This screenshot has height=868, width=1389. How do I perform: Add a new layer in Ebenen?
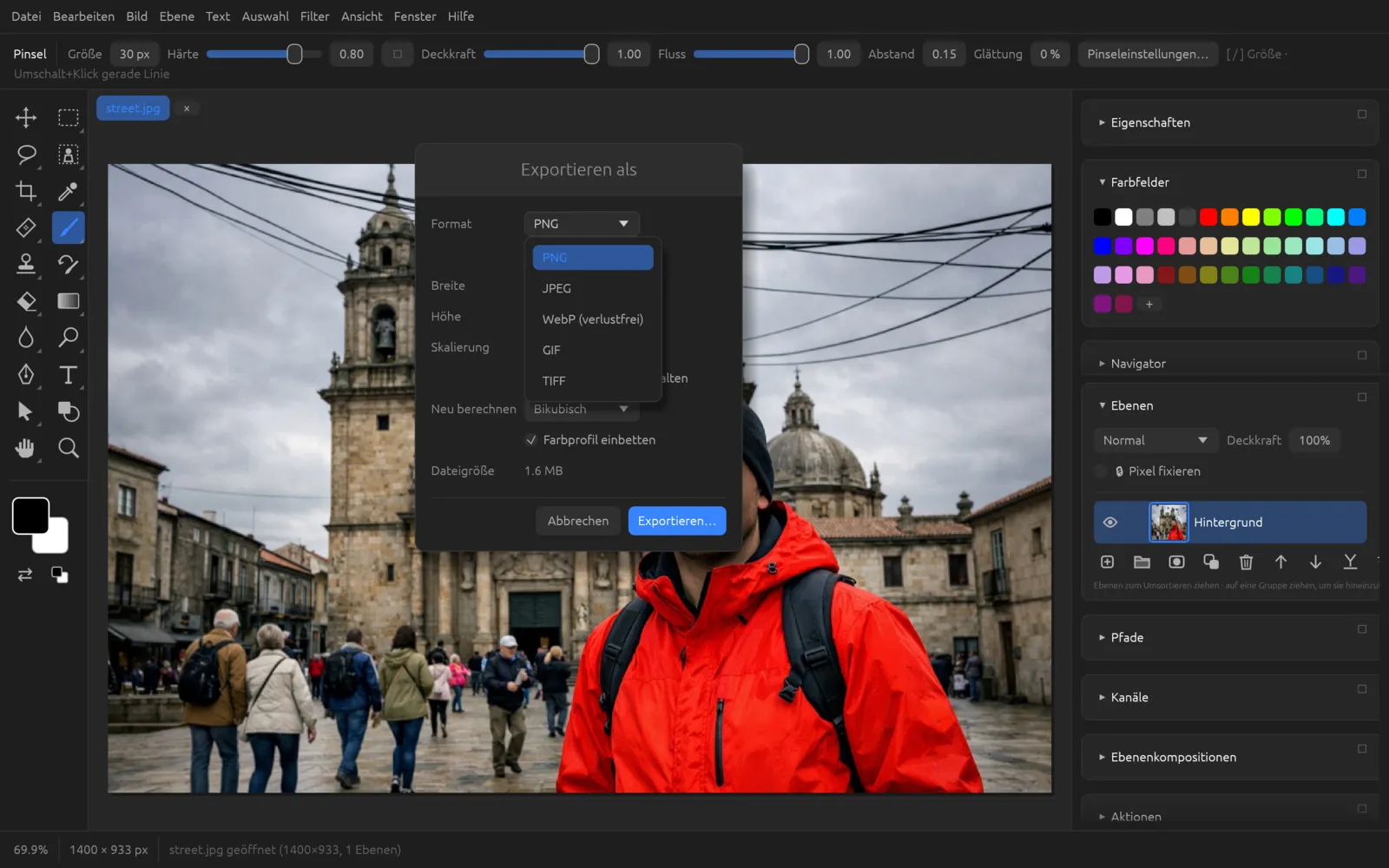click(x=1107, y=562)
